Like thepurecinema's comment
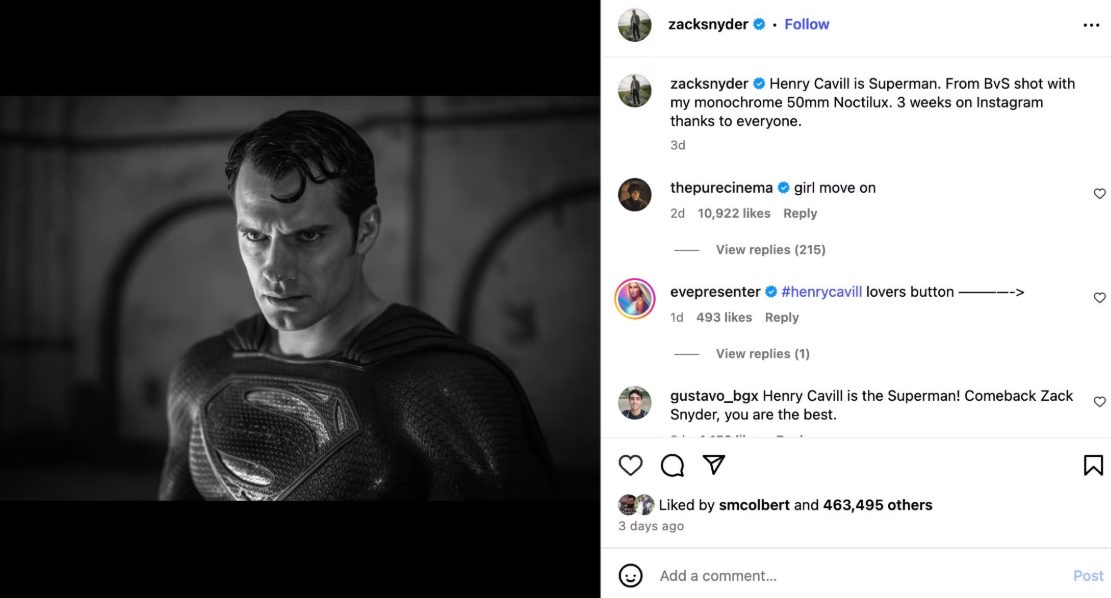Viewport: 1111px width, 598px height. (x=1099, y=194)
